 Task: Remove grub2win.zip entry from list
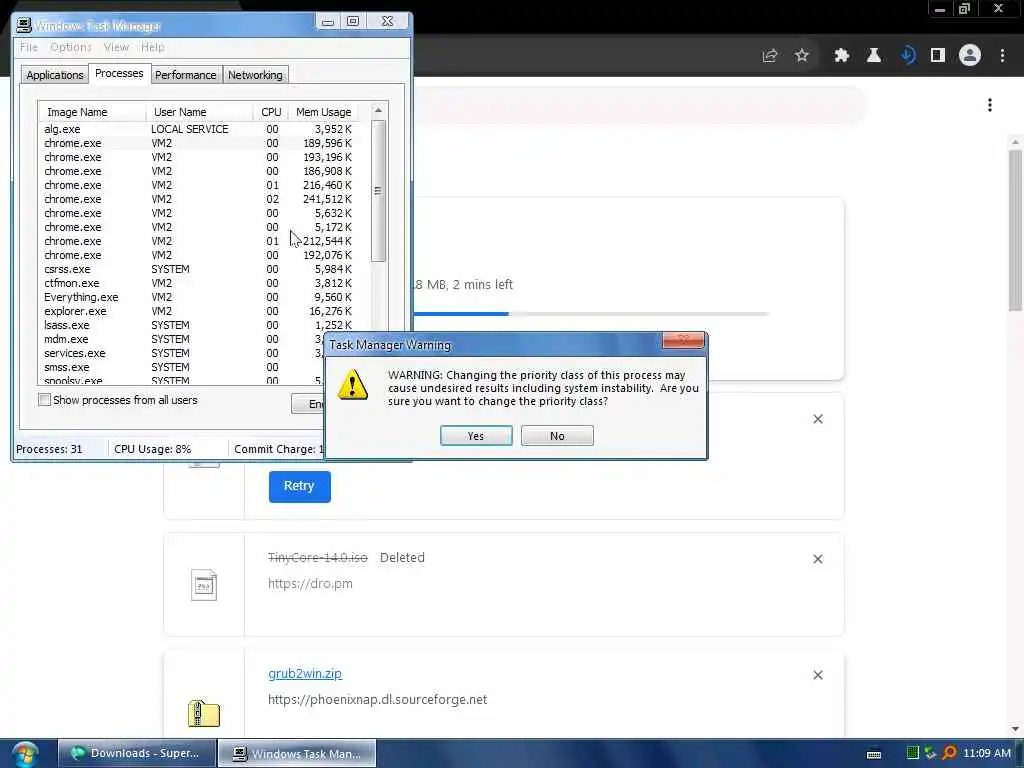click(x=818, y=675)
